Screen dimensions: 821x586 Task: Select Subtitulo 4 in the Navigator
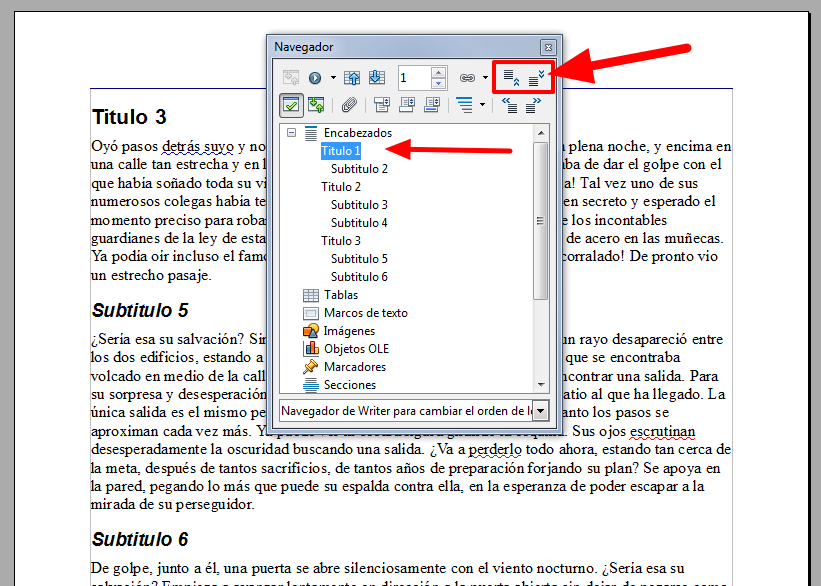[x=359, y=223]
